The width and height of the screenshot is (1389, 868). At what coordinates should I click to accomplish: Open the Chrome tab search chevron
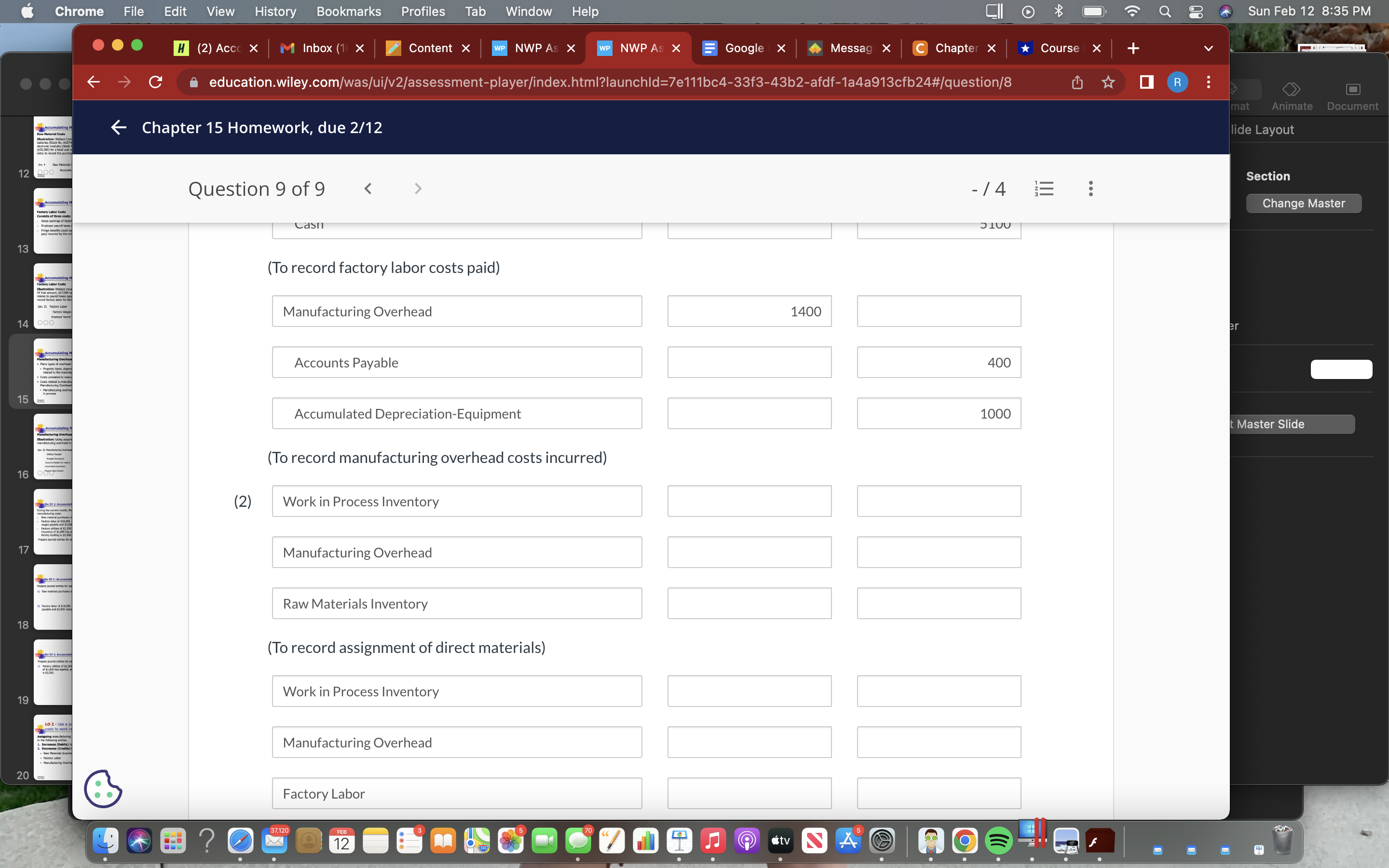1208,48
